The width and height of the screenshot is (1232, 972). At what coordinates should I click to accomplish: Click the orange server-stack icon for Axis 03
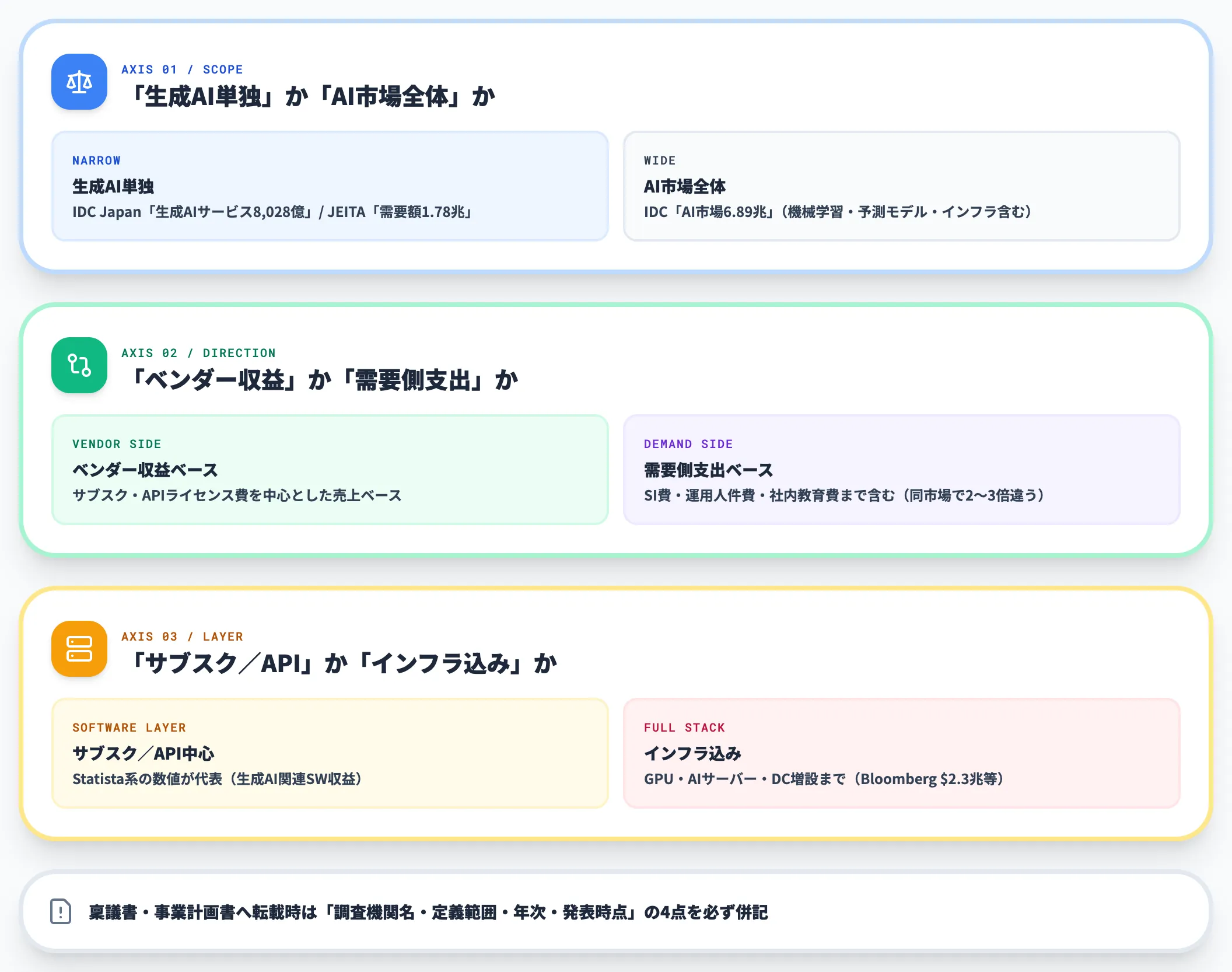point(79,649)
